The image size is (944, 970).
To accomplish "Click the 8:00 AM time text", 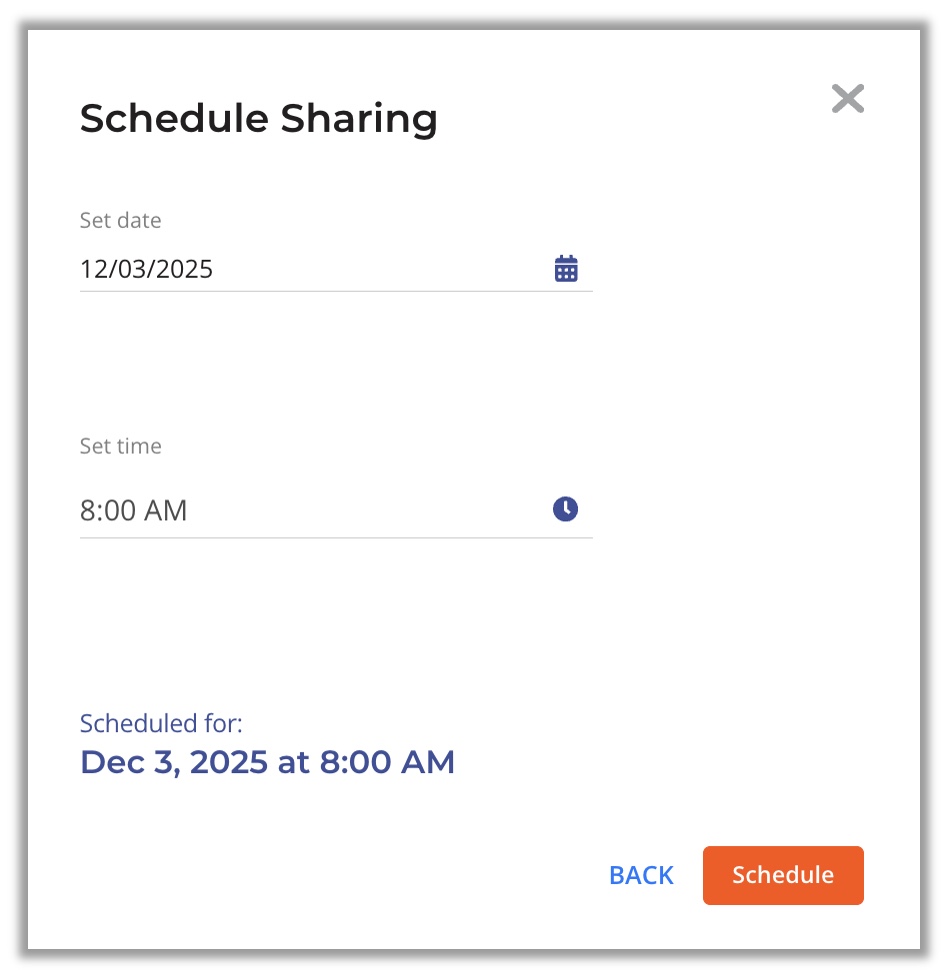I will click(133, 511).
